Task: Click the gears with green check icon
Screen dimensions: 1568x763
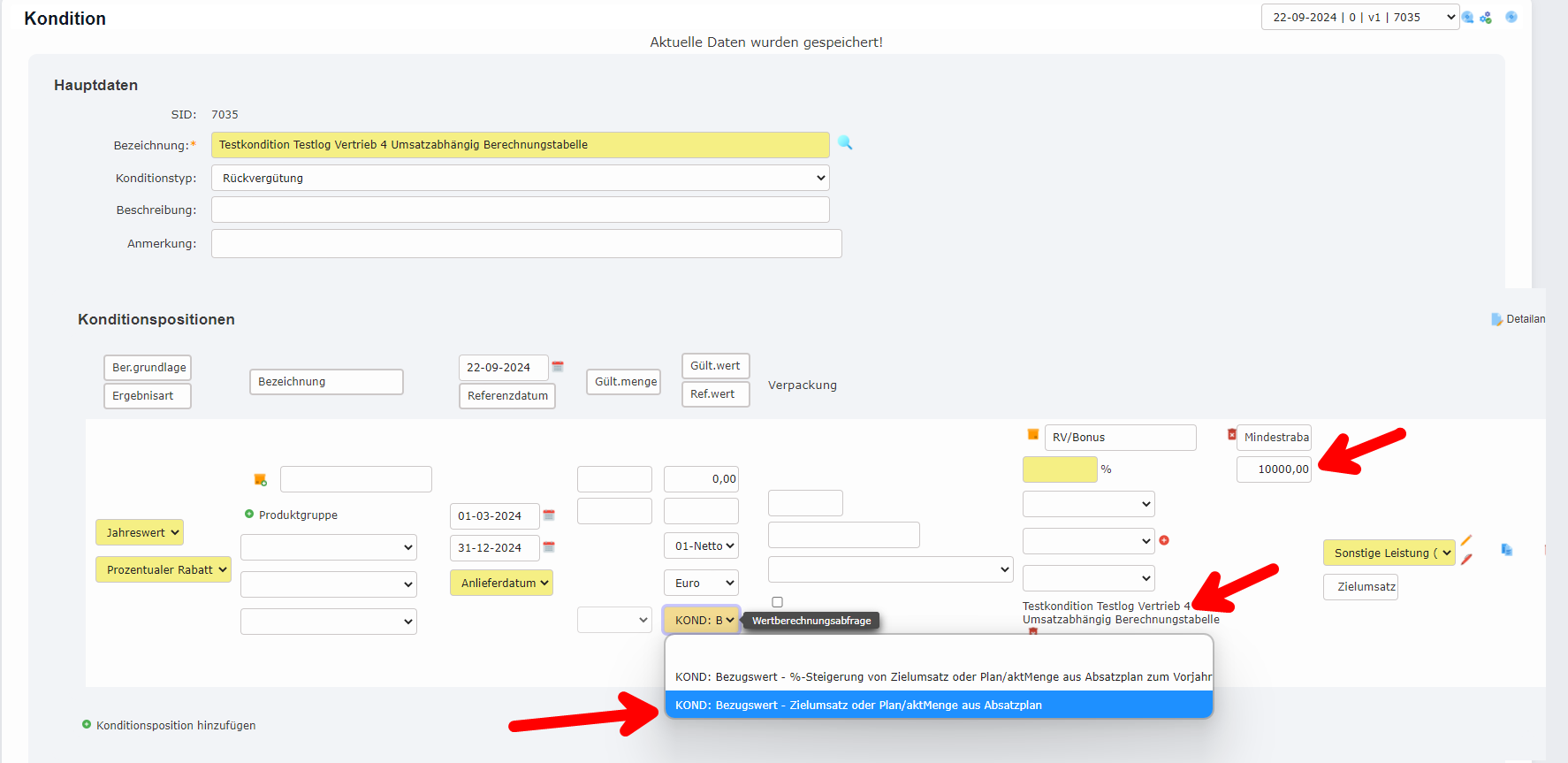Action: (1486, 18)
